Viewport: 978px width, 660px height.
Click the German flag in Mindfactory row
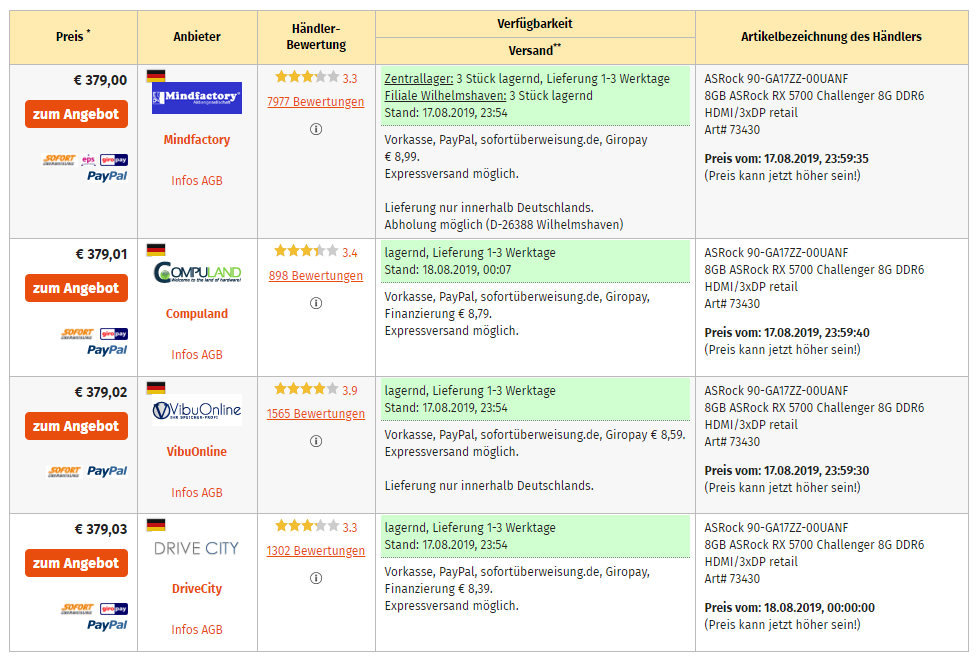point(156,76)
